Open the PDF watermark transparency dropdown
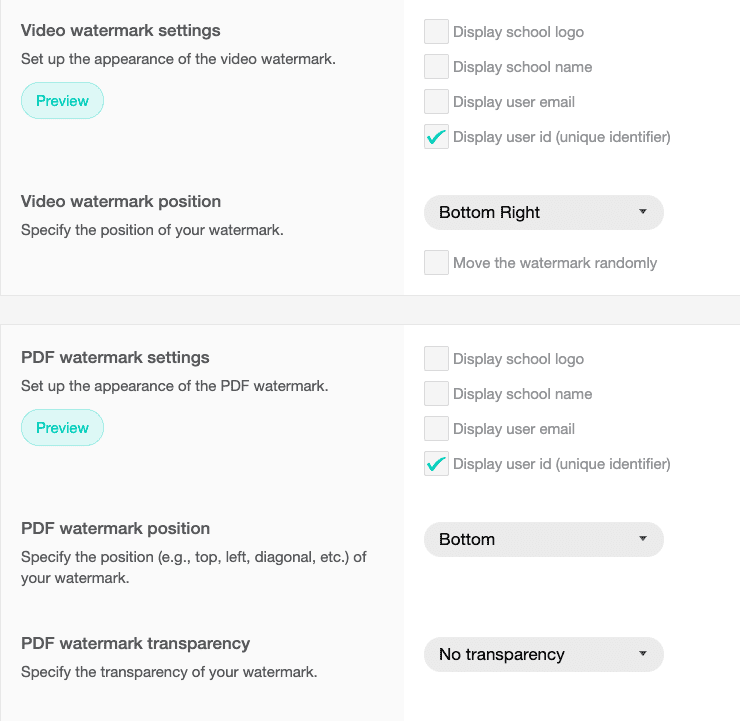 [x=544, y=654]
